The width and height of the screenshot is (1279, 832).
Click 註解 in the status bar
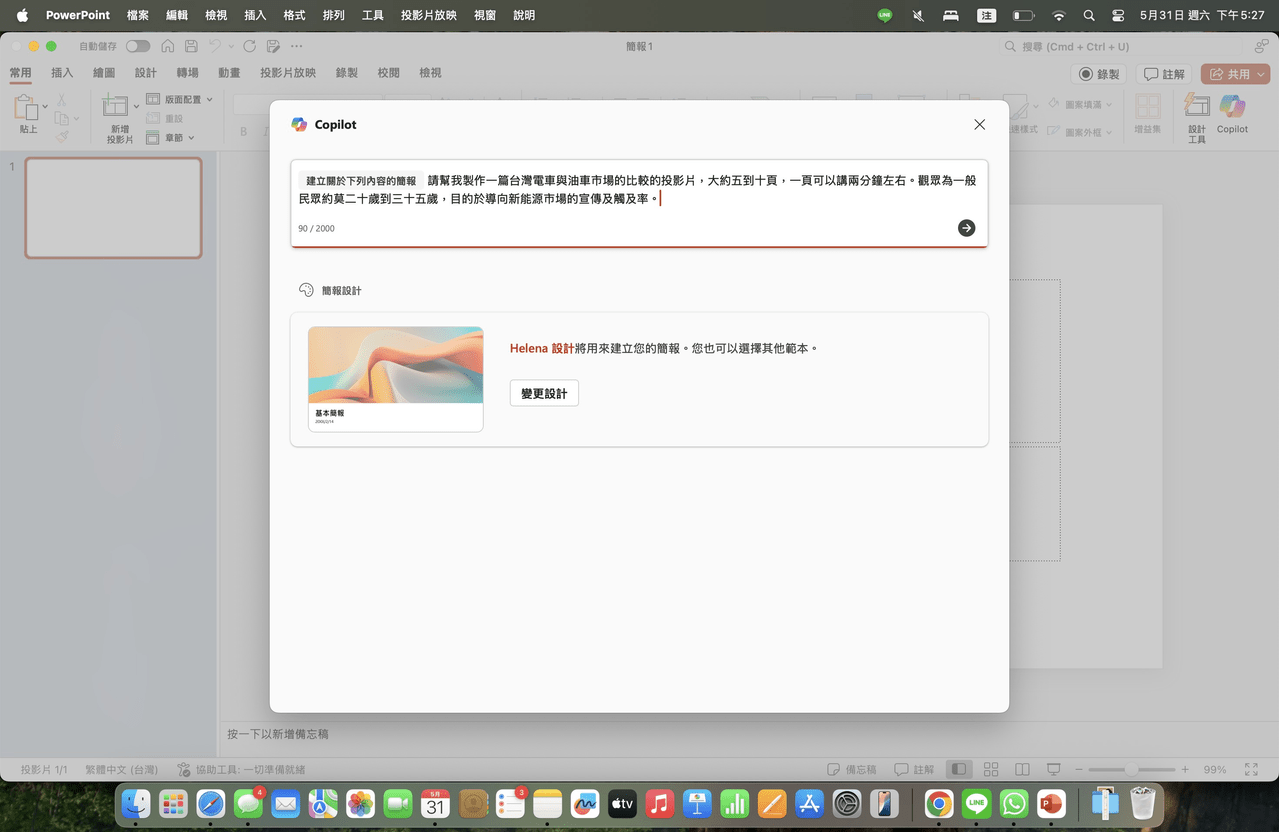pos(914,770)
